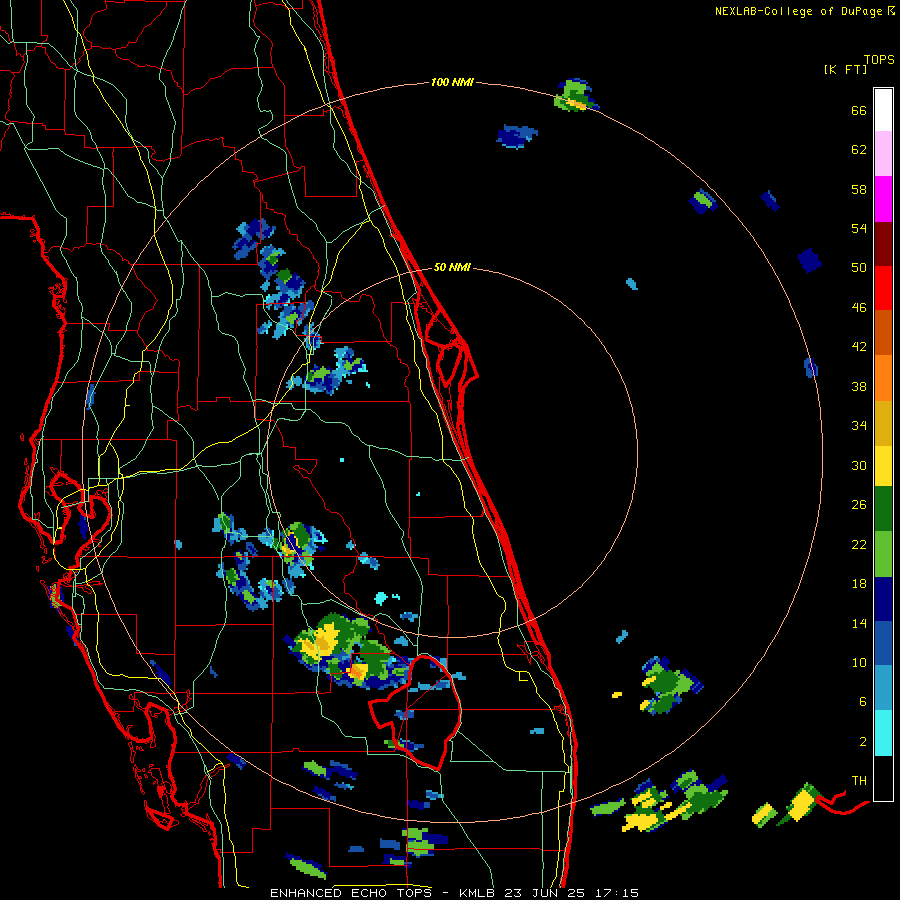The height and width of the screenshot is (900, 900).
Task: Click the legend value 22
Action: click(859, 544)
